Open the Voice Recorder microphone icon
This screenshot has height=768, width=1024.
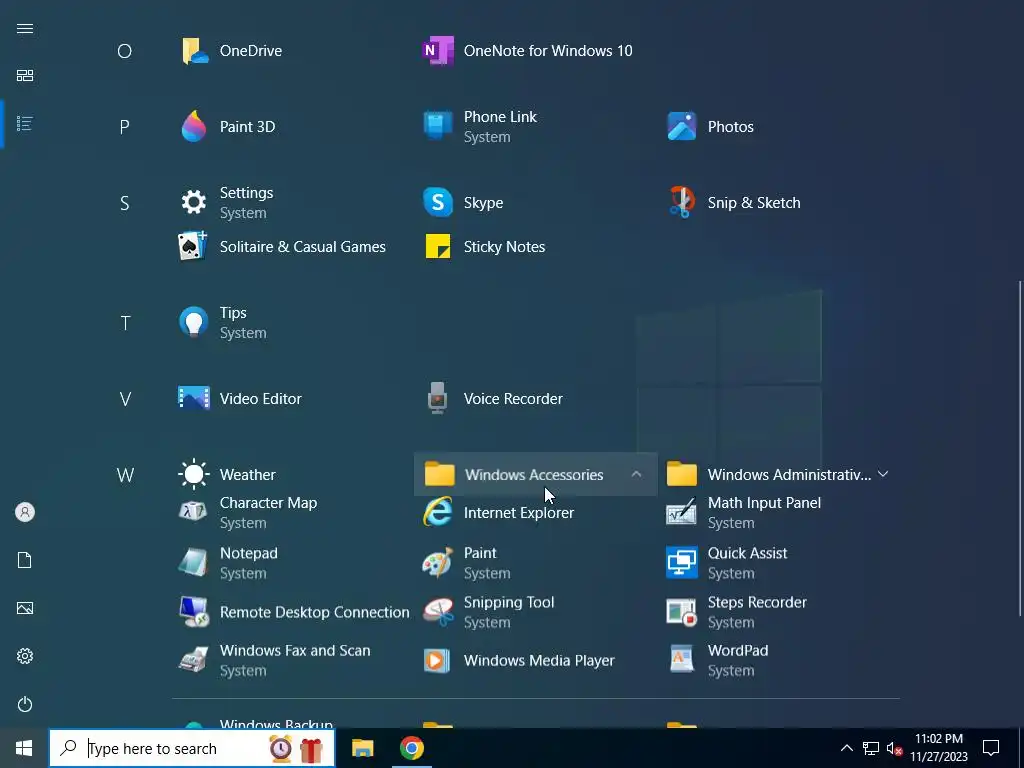438,398
